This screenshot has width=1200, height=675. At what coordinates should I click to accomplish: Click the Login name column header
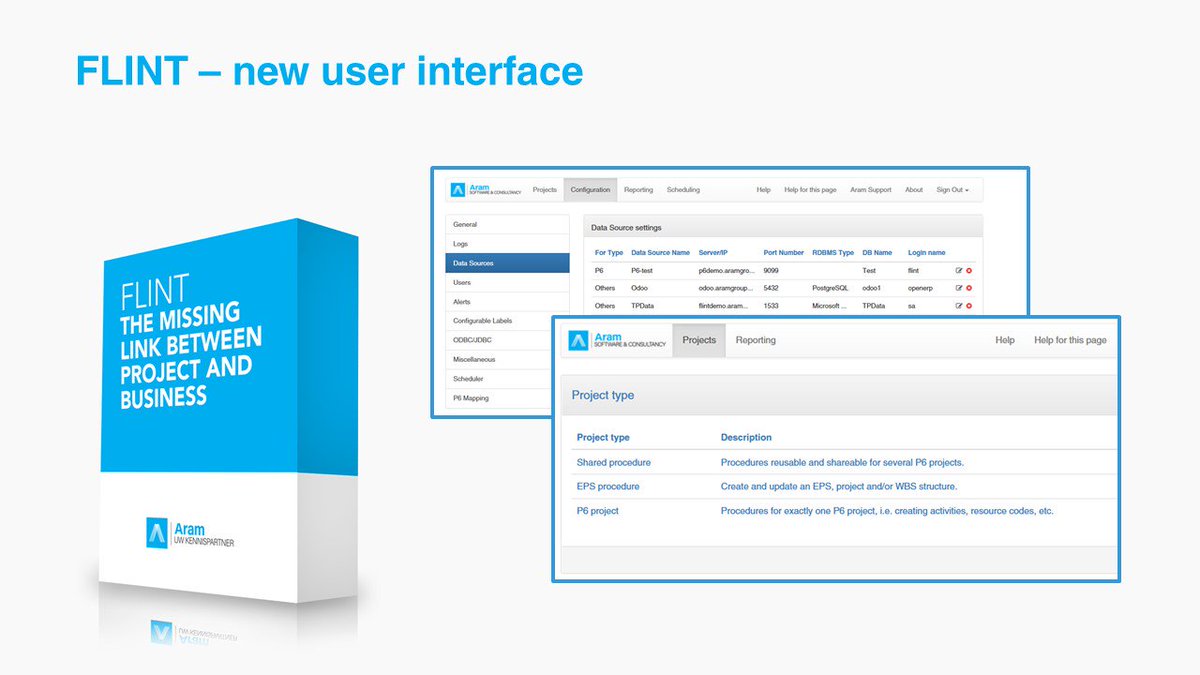[926, 253]
